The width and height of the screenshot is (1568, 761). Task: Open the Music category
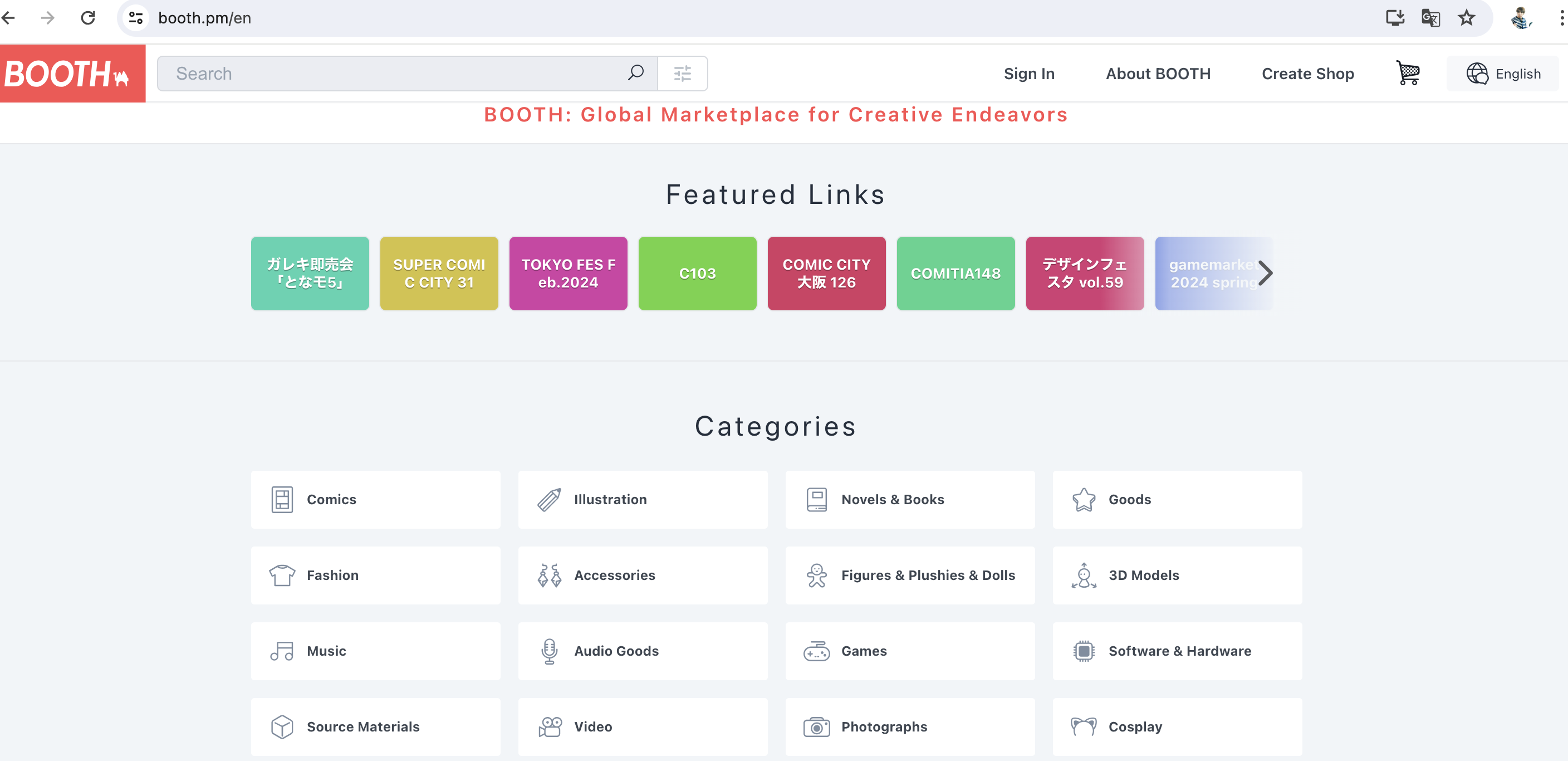tap(375, 651)
